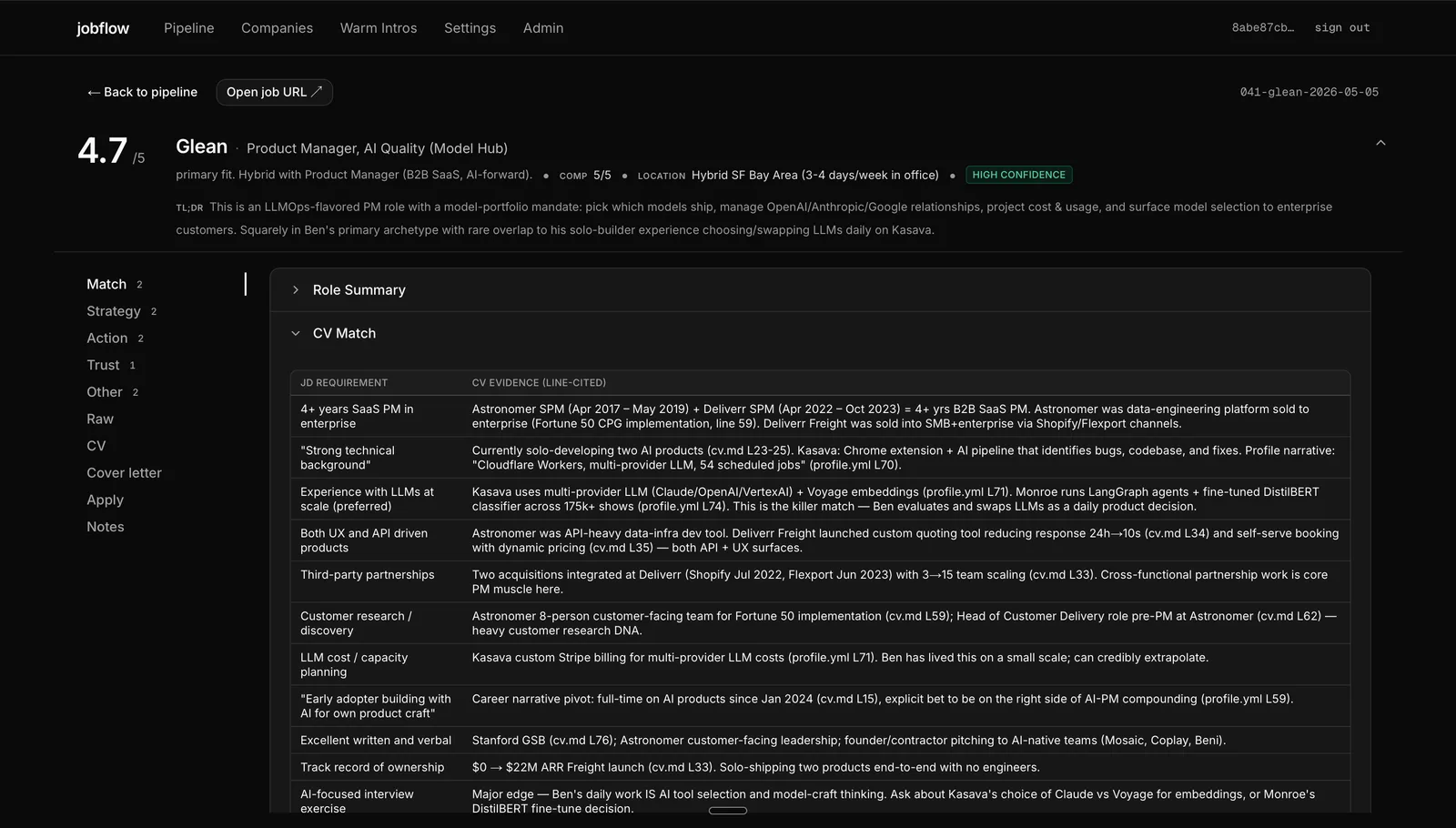The height and width of the screenshot is (828, 1456).
Task: Click the Stanford GSB evidence text
Action: 848,741
